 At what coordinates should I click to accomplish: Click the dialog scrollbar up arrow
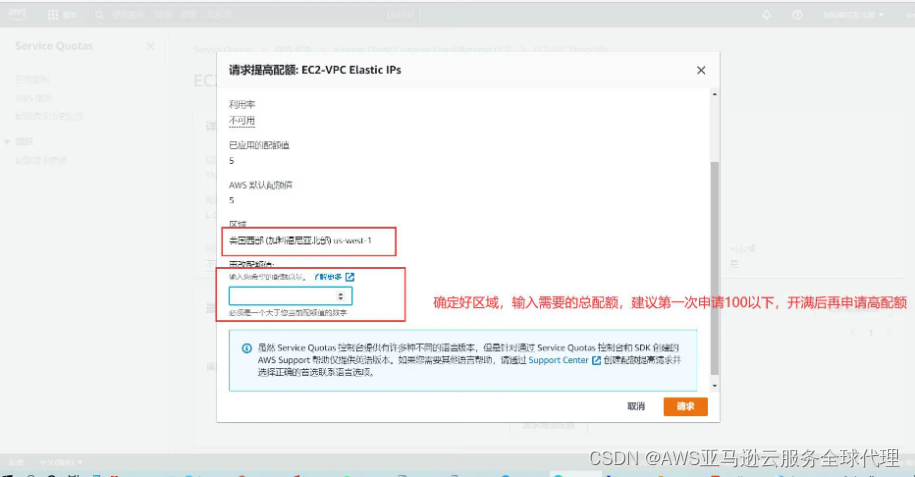tap(714, 95)
